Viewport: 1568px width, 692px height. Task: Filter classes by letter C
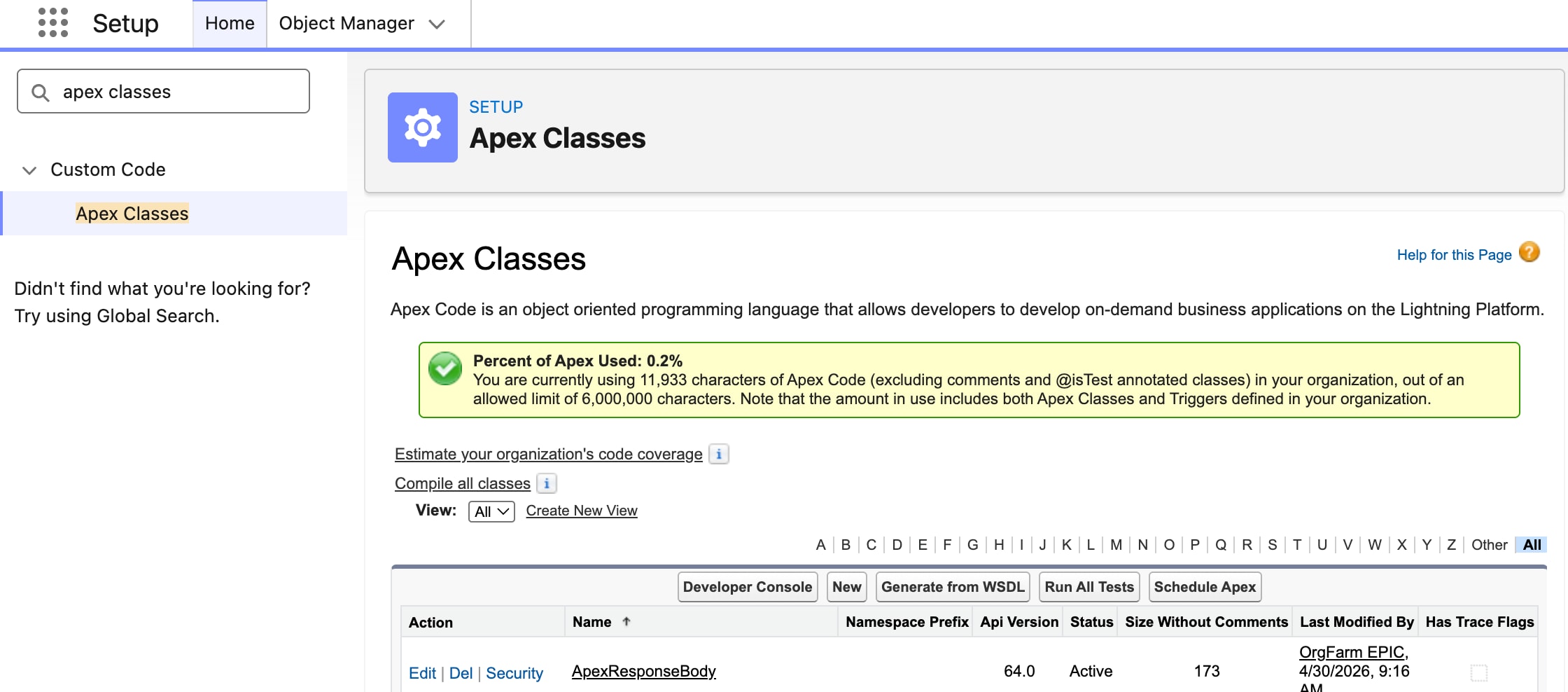pyautogui.click(x=871, y=545)
